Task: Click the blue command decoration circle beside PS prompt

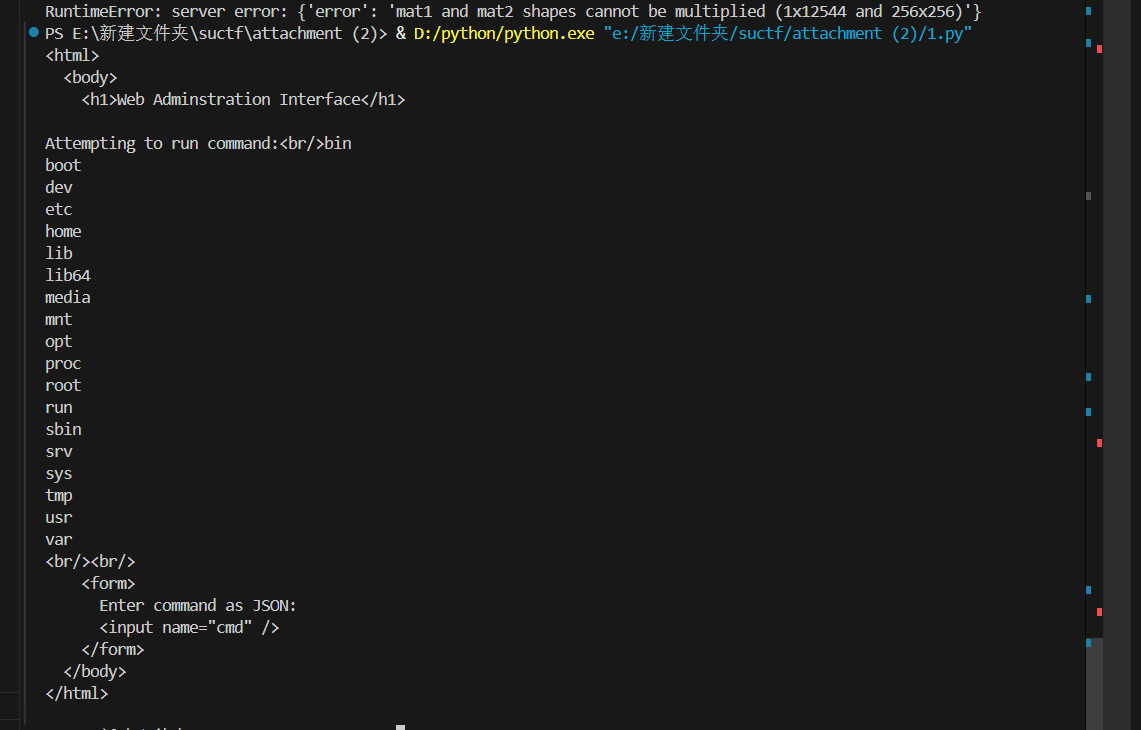Action: coord(33,32)
